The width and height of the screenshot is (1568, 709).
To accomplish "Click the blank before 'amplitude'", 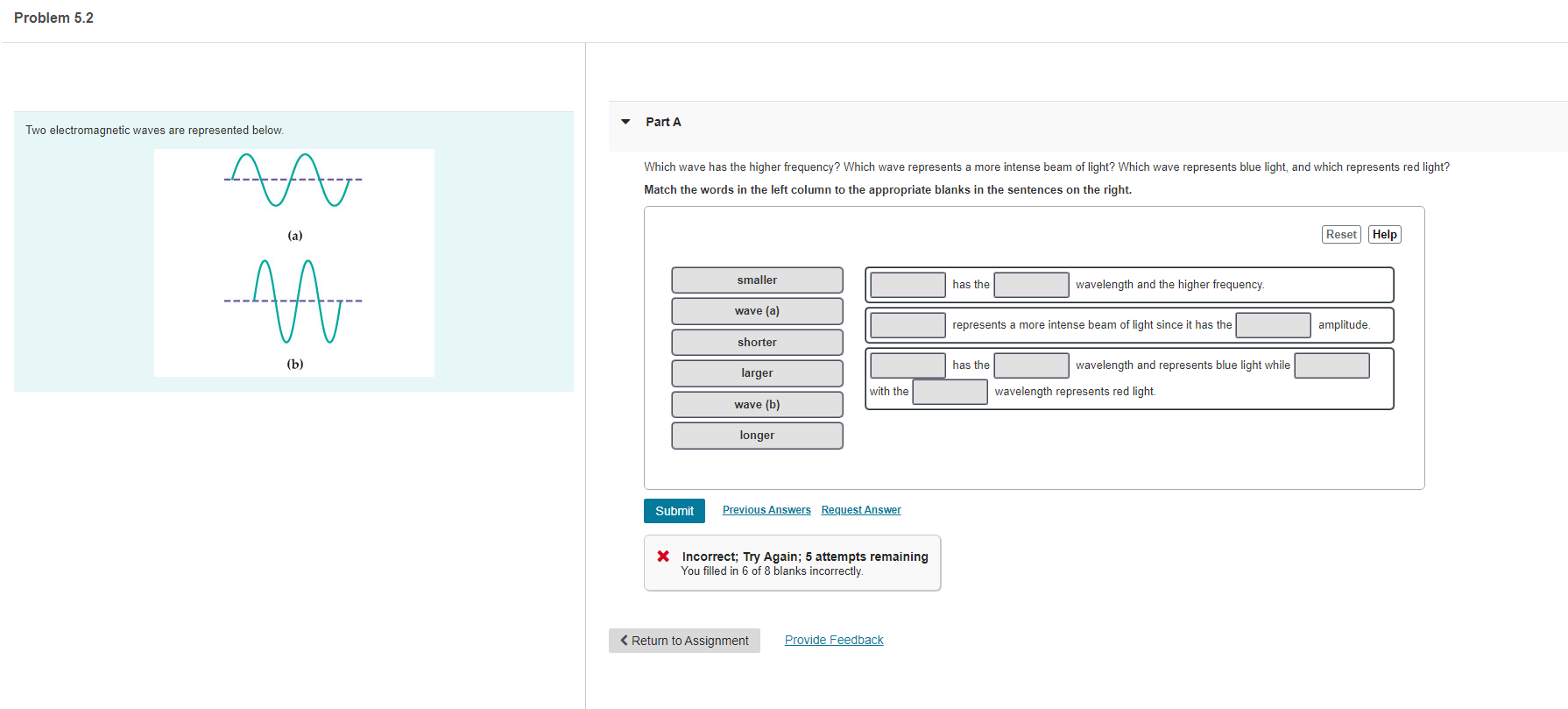I will point(1273,325).
